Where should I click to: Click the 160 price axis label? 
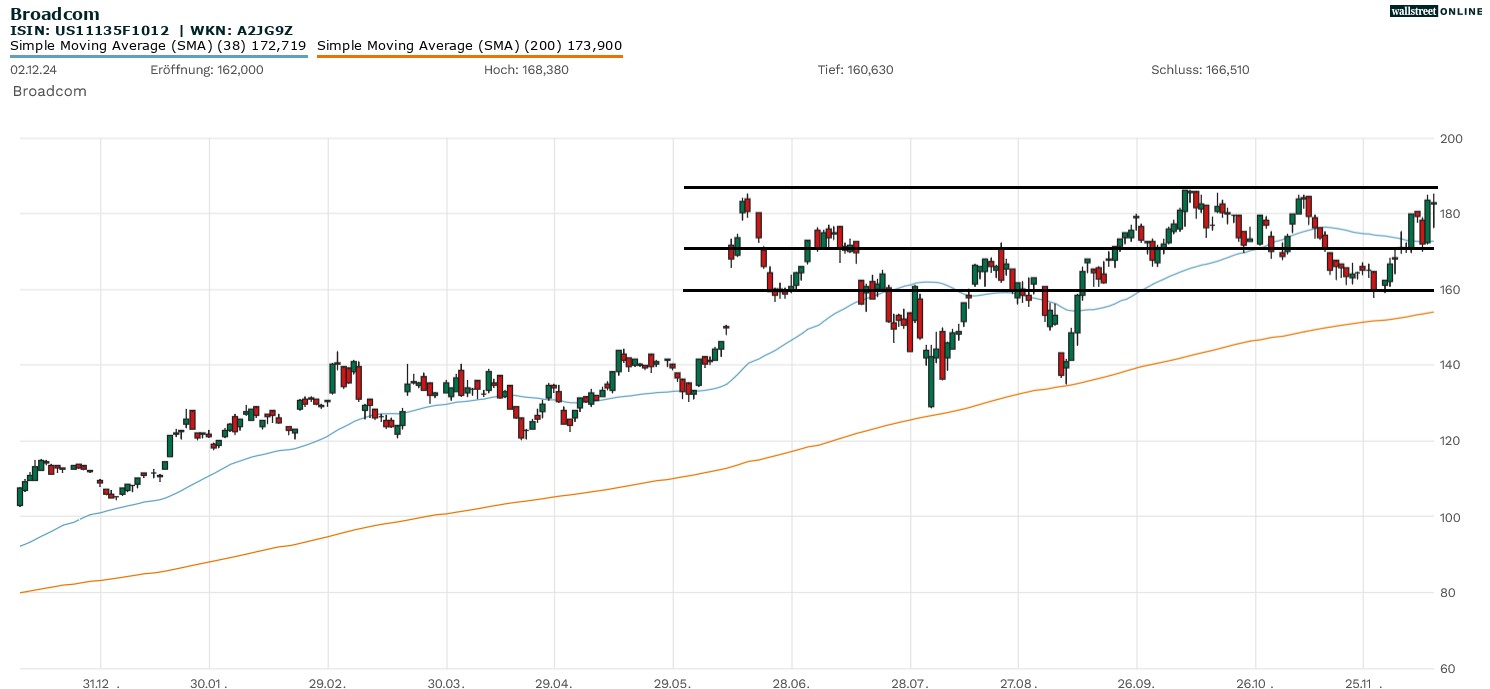click(1450, 290)
